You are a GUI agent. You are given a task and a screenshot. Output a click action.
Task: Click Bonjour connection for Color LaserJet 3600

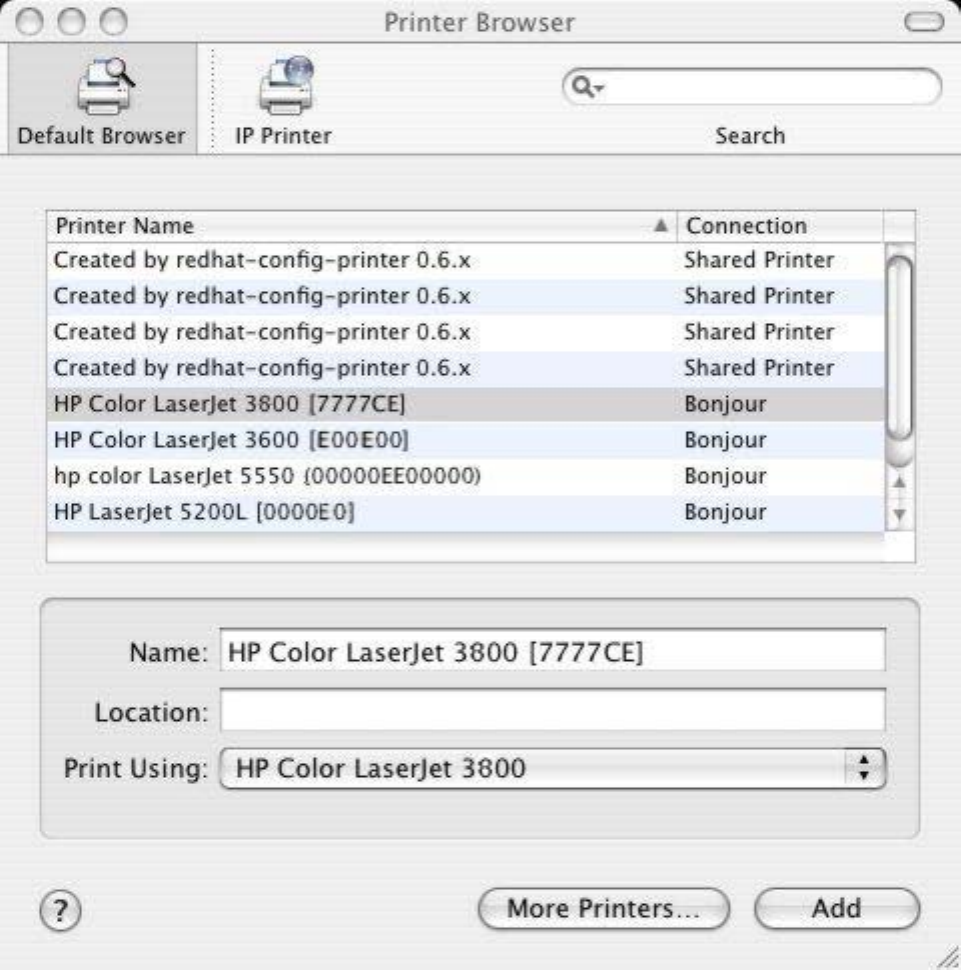point(725,440)
